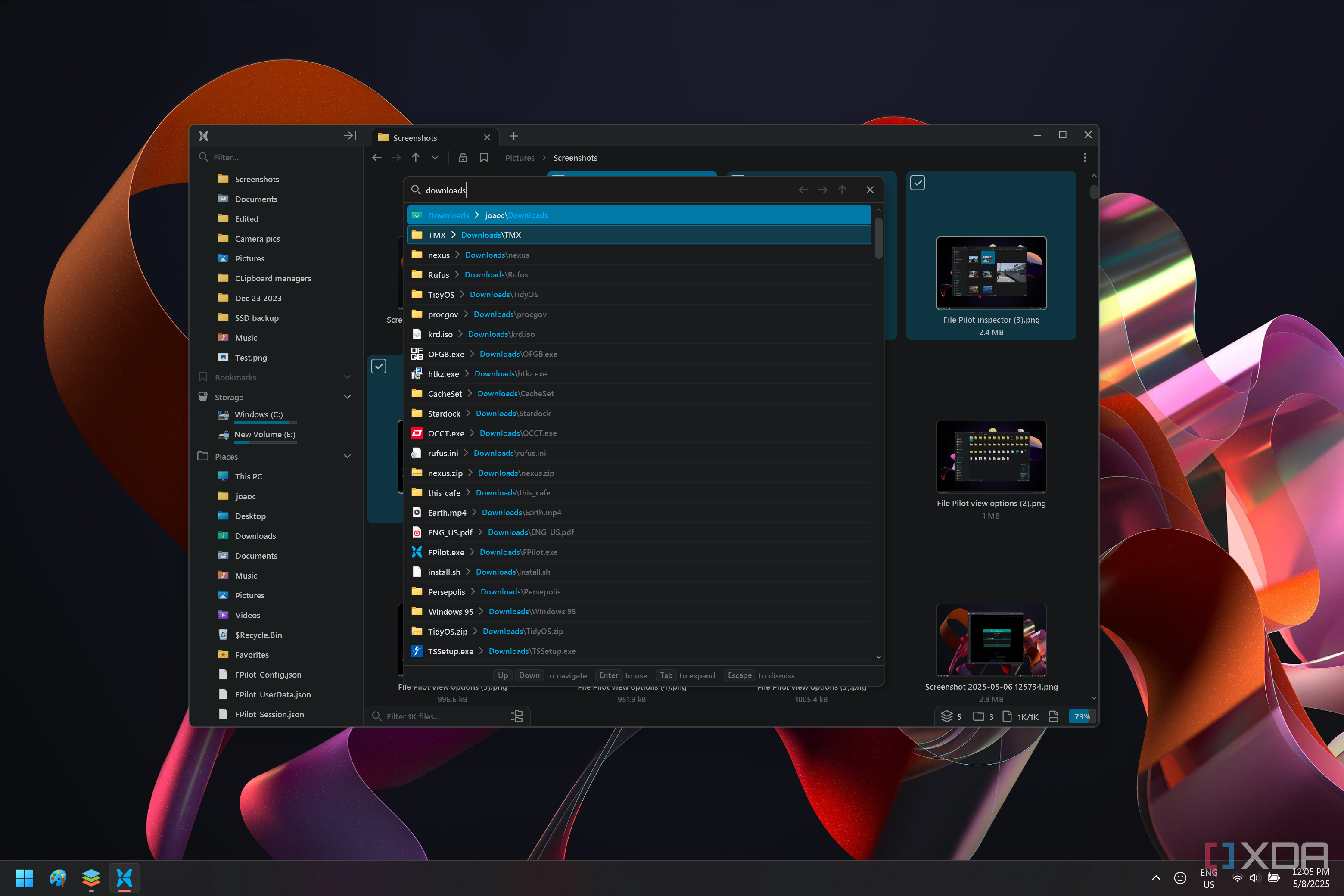Image resolution: width=1344 pixels, height=896 pixels.
Task: Toggle the tab lock icon
Action: 463,158
